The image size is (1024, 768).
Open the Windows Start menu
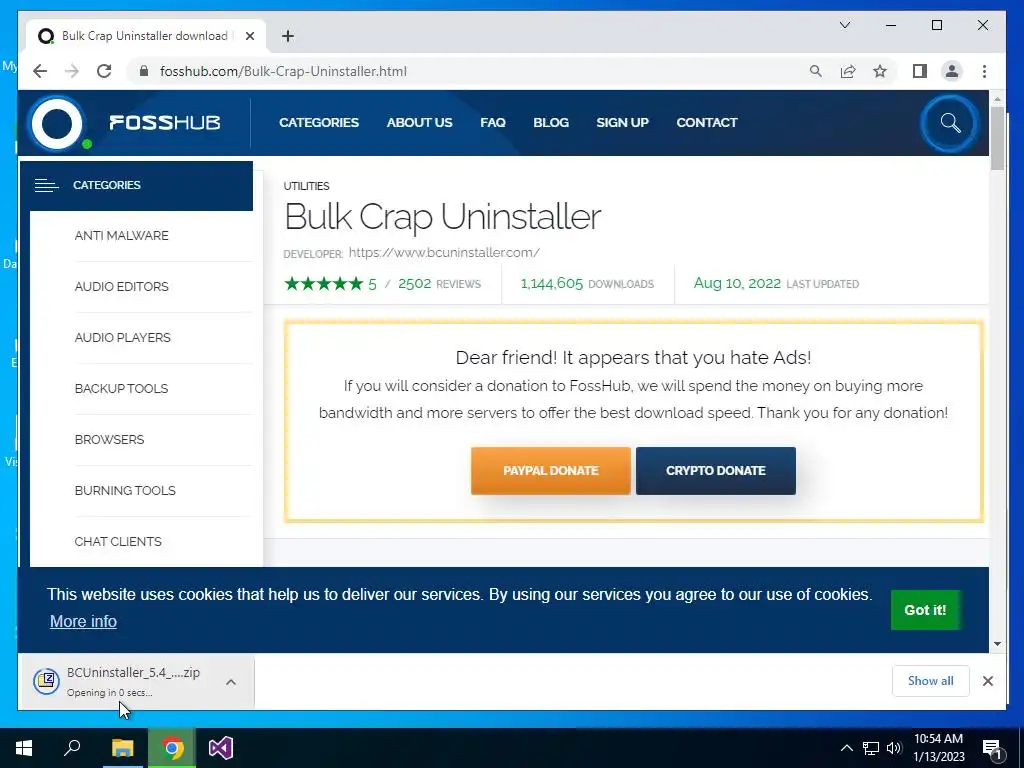pos(24,748)
